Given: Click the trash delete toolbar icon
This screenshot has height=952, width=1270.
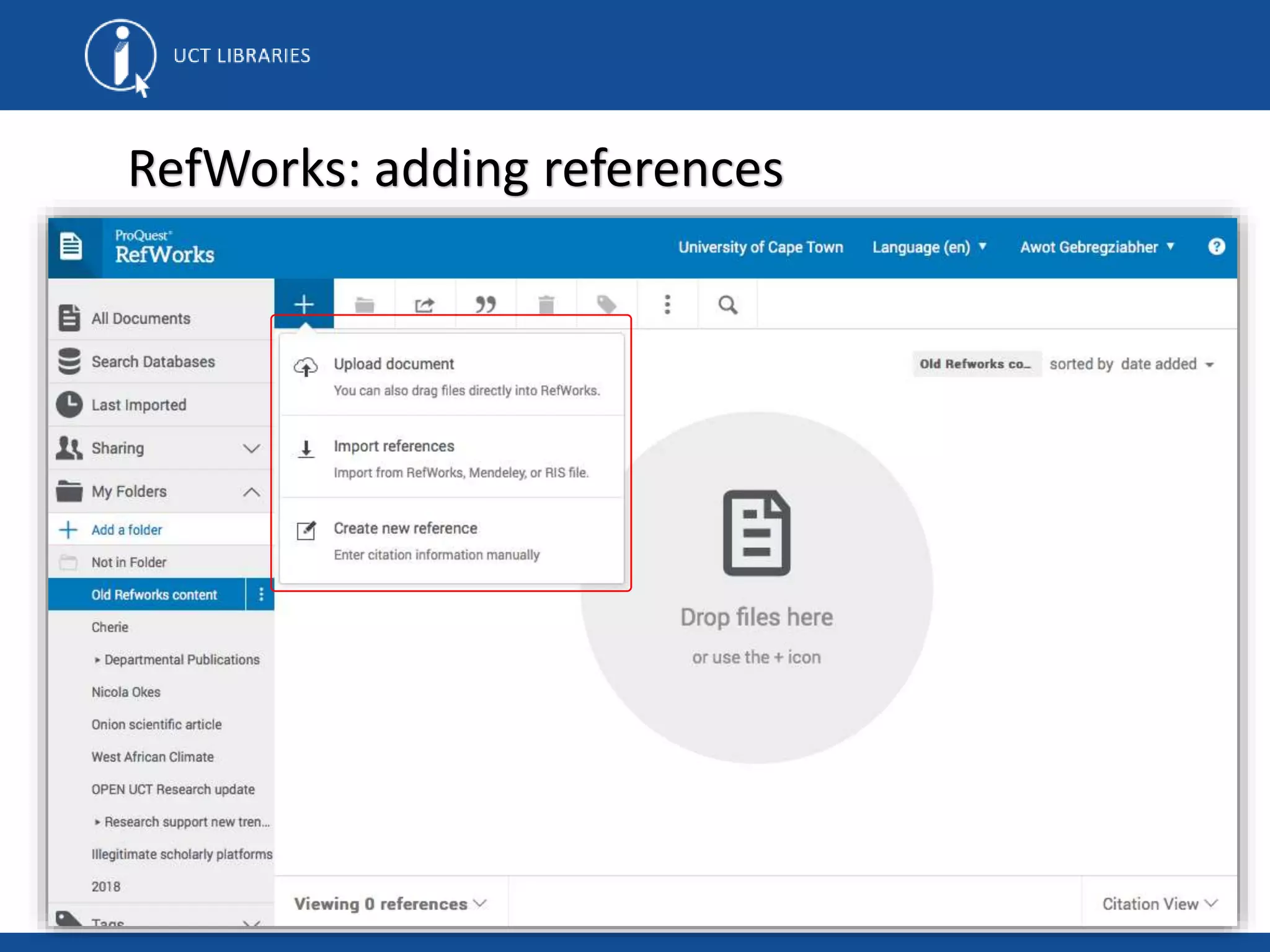Looking at the screenshot, I should (546, 304).
